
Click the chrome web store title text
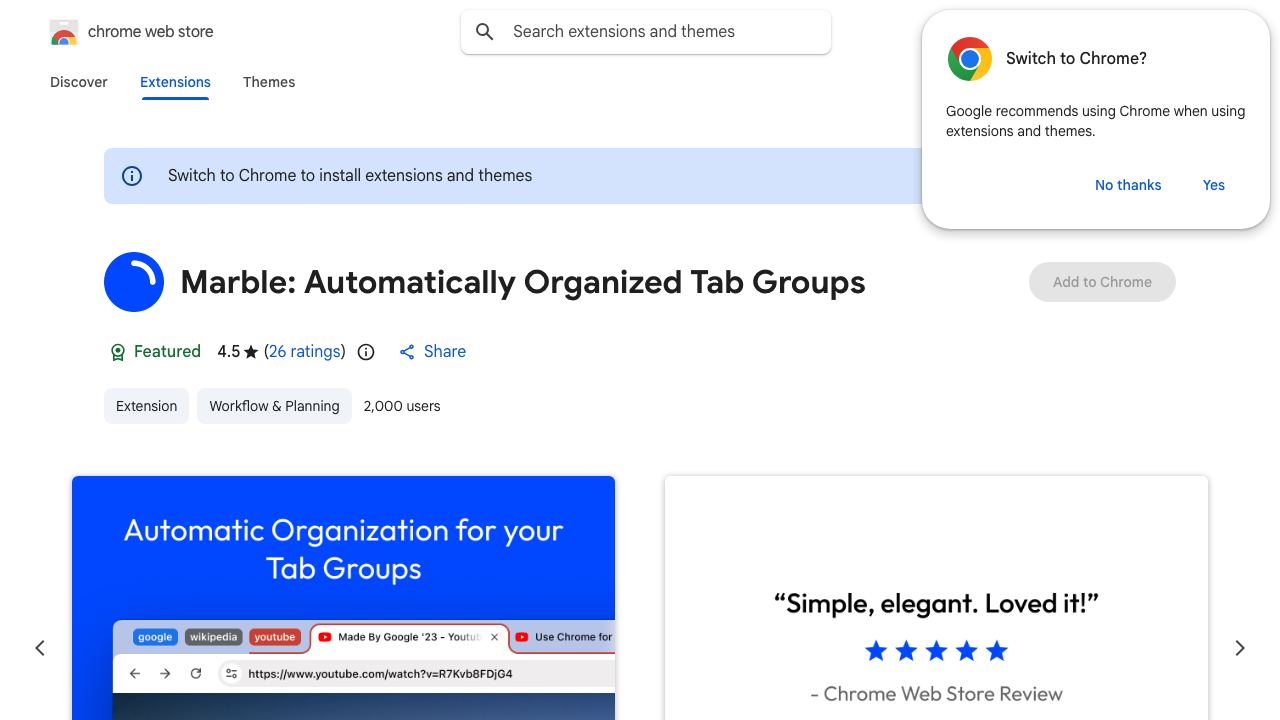[x=151, y=32]
